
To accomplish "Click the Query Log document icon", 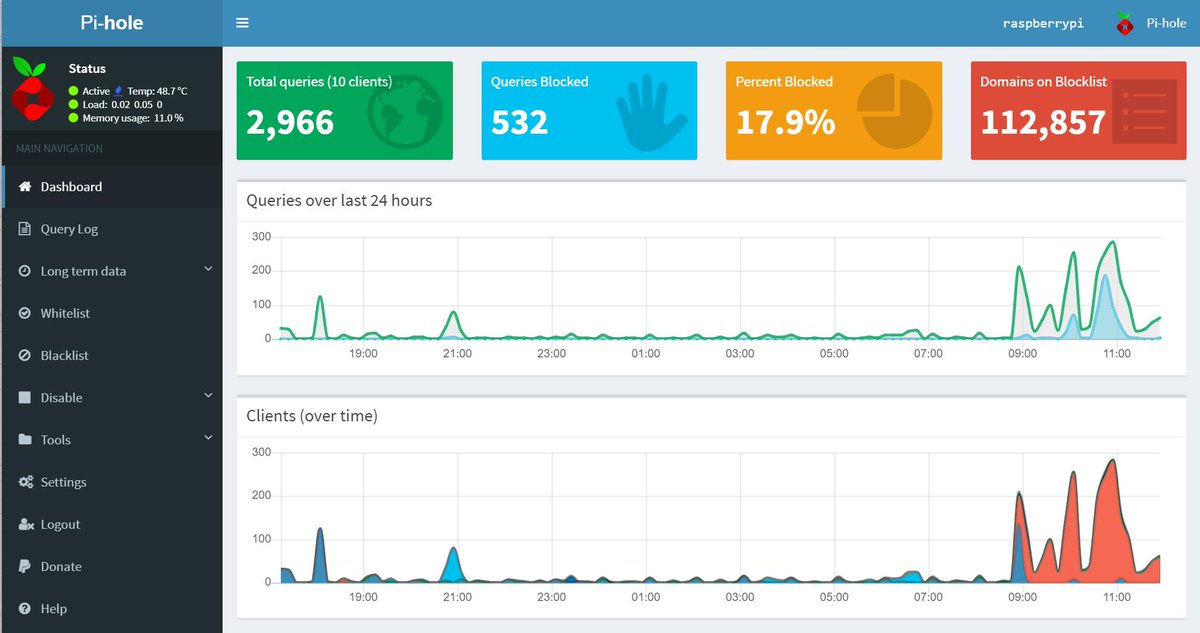I will [25, 228].
